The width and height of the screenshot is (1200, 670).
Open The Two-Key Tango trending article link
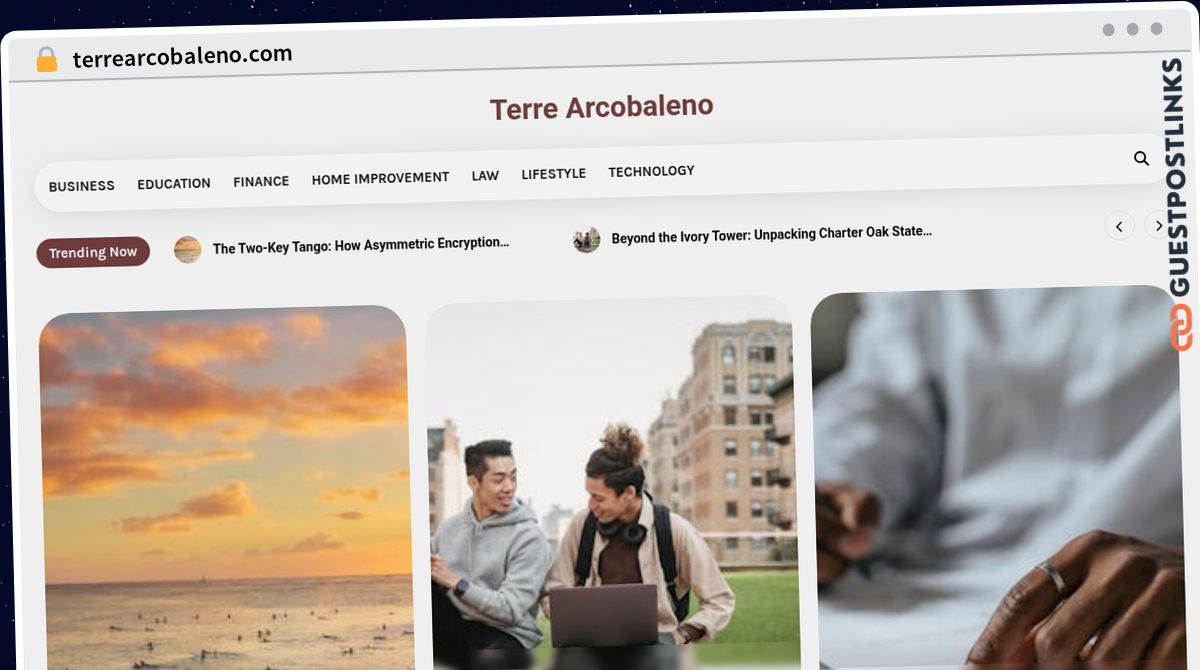tap(361, 245)
